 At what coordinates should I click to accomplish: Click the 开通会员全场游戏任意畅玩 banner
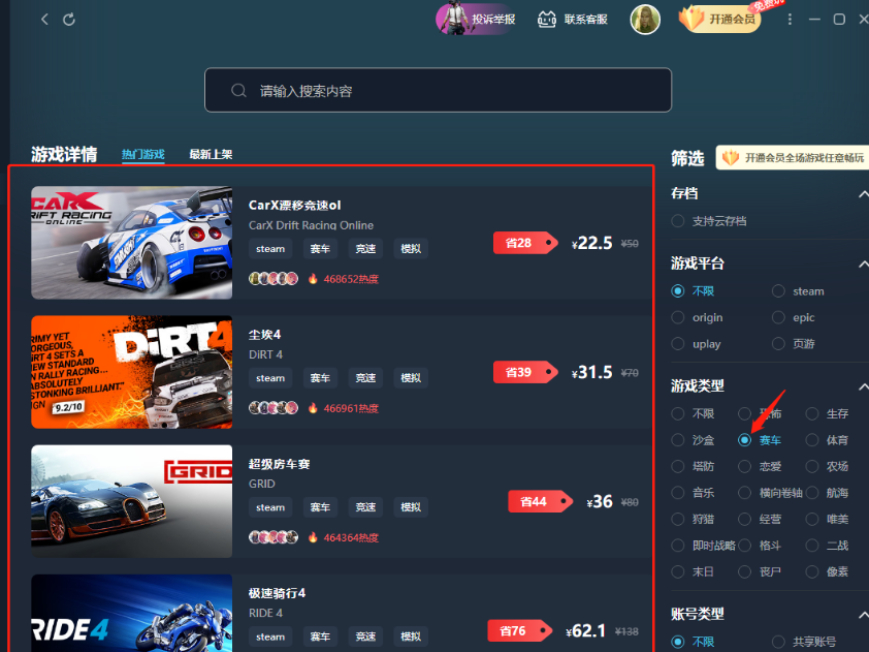tap(793, 158)
